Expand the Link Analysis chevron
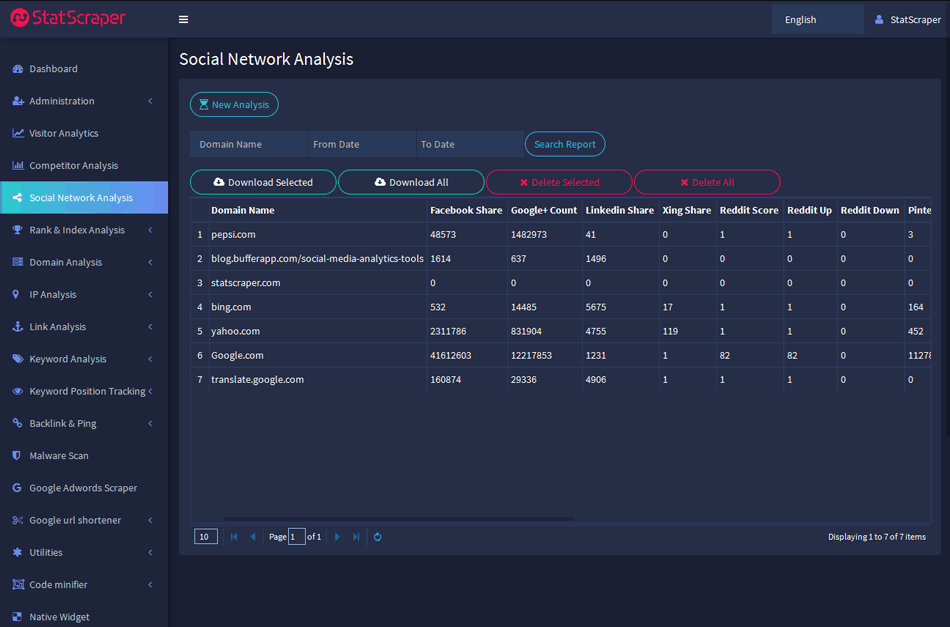 [x=150, y=327]
